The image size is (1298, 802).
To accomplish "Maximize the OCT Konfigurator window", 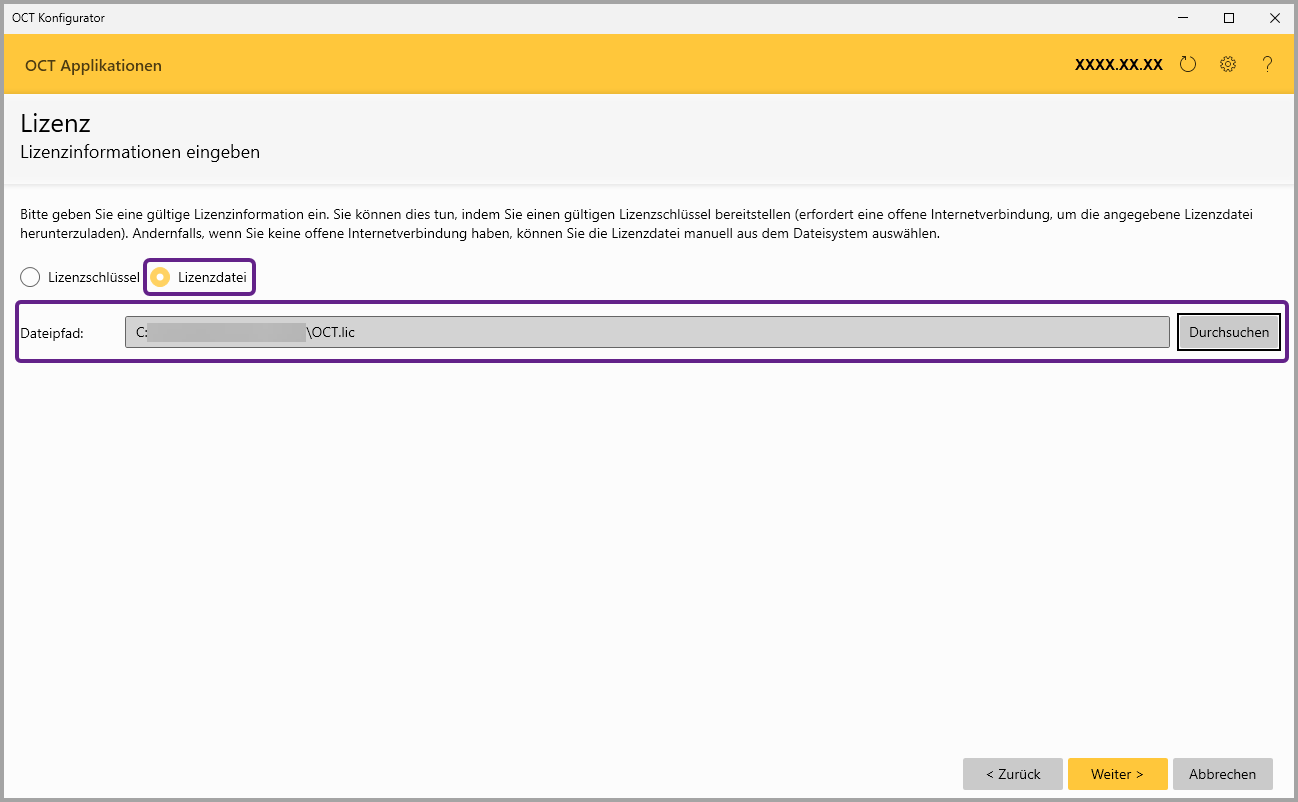I will tap(1229, 18).
